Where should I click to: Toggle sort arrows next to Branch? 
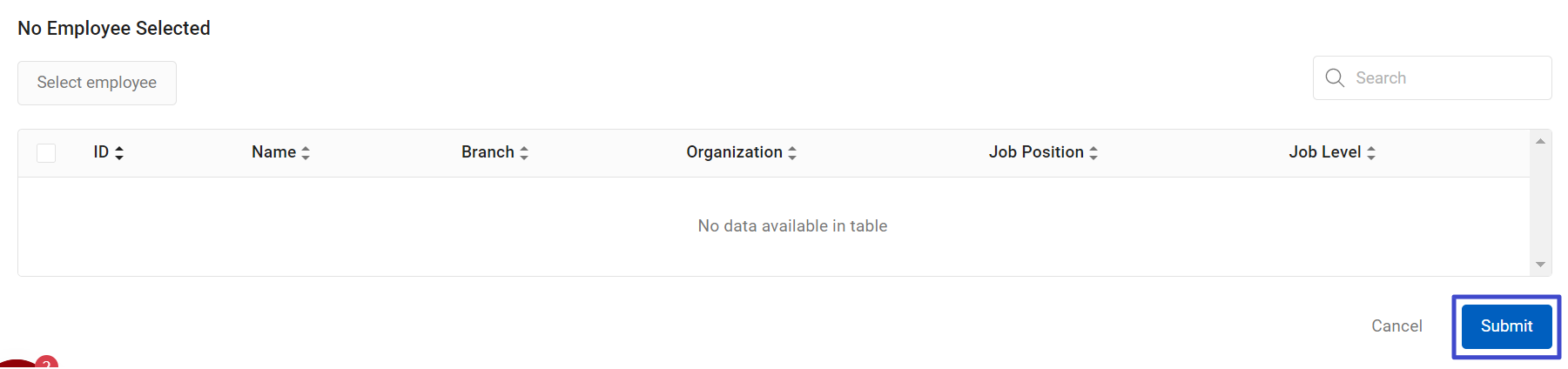coord(524,152)
